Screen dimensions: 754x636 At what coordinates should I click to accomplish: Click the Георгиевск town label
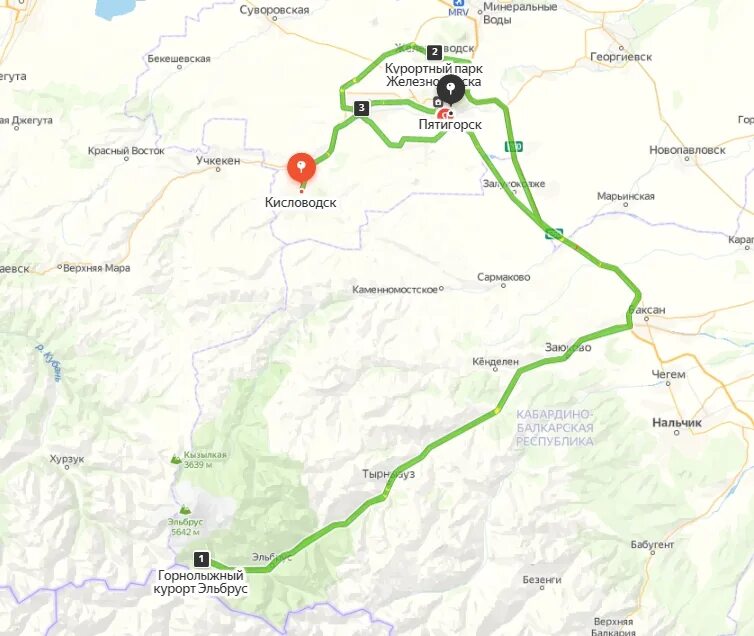(621, 57)
